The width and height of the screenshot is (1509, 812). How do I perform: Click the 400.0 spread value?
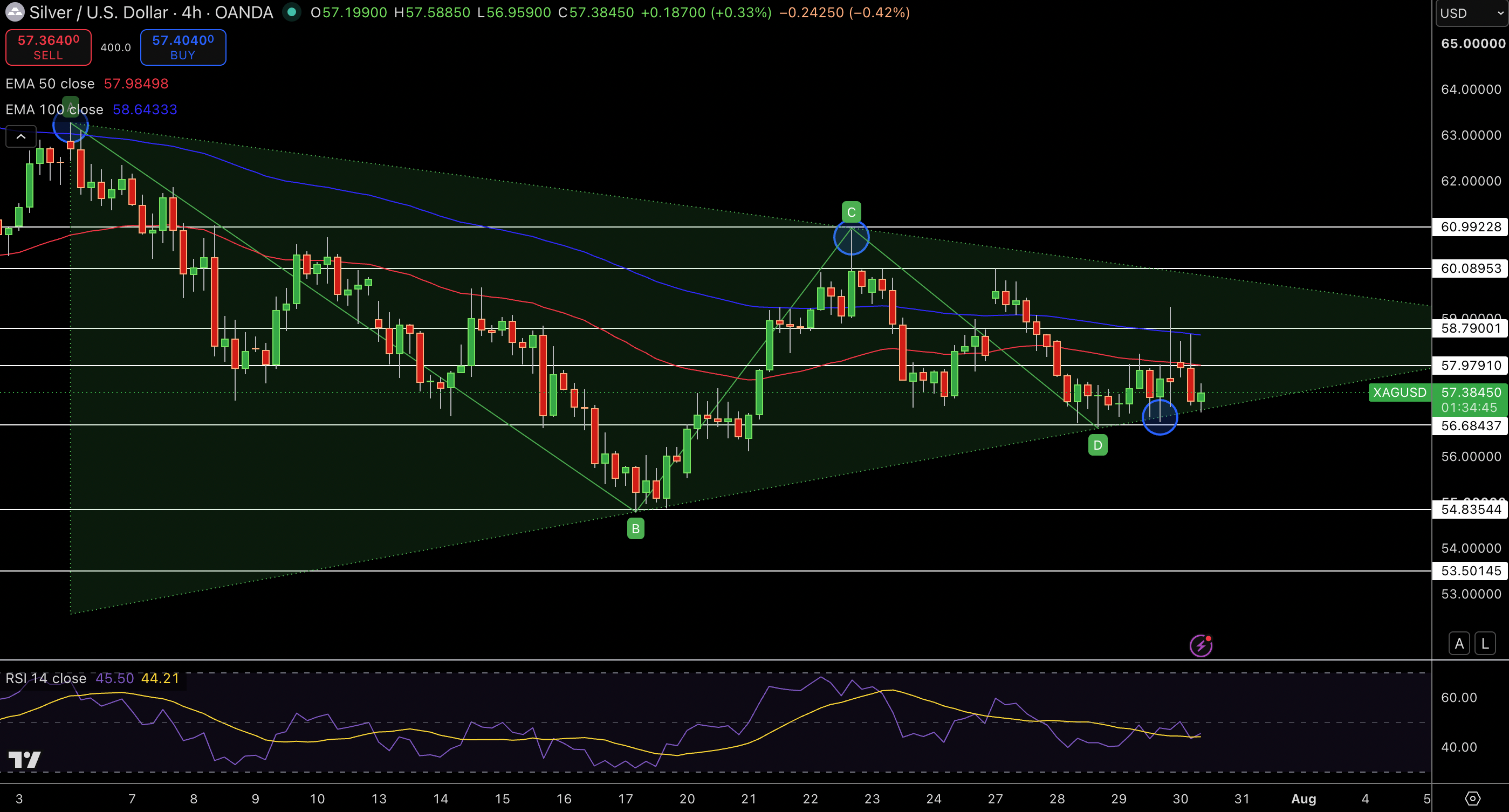[115, 47]
